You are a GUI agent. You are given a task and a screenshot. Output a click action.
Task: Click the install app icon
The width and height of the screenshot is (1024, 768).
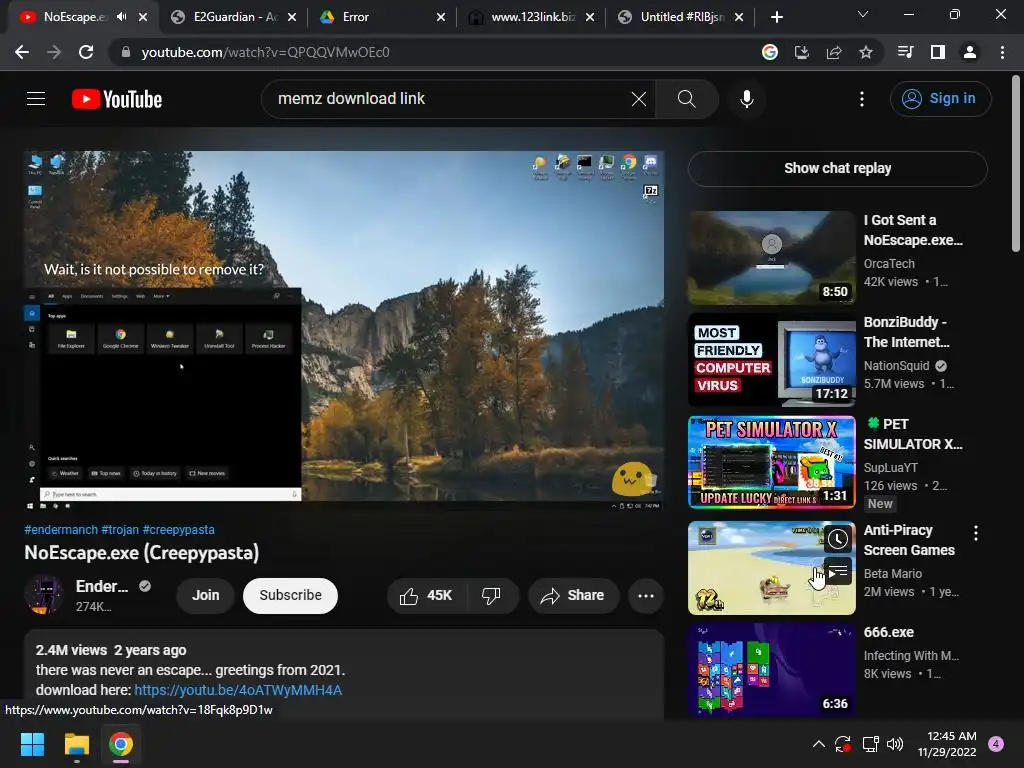801,52
